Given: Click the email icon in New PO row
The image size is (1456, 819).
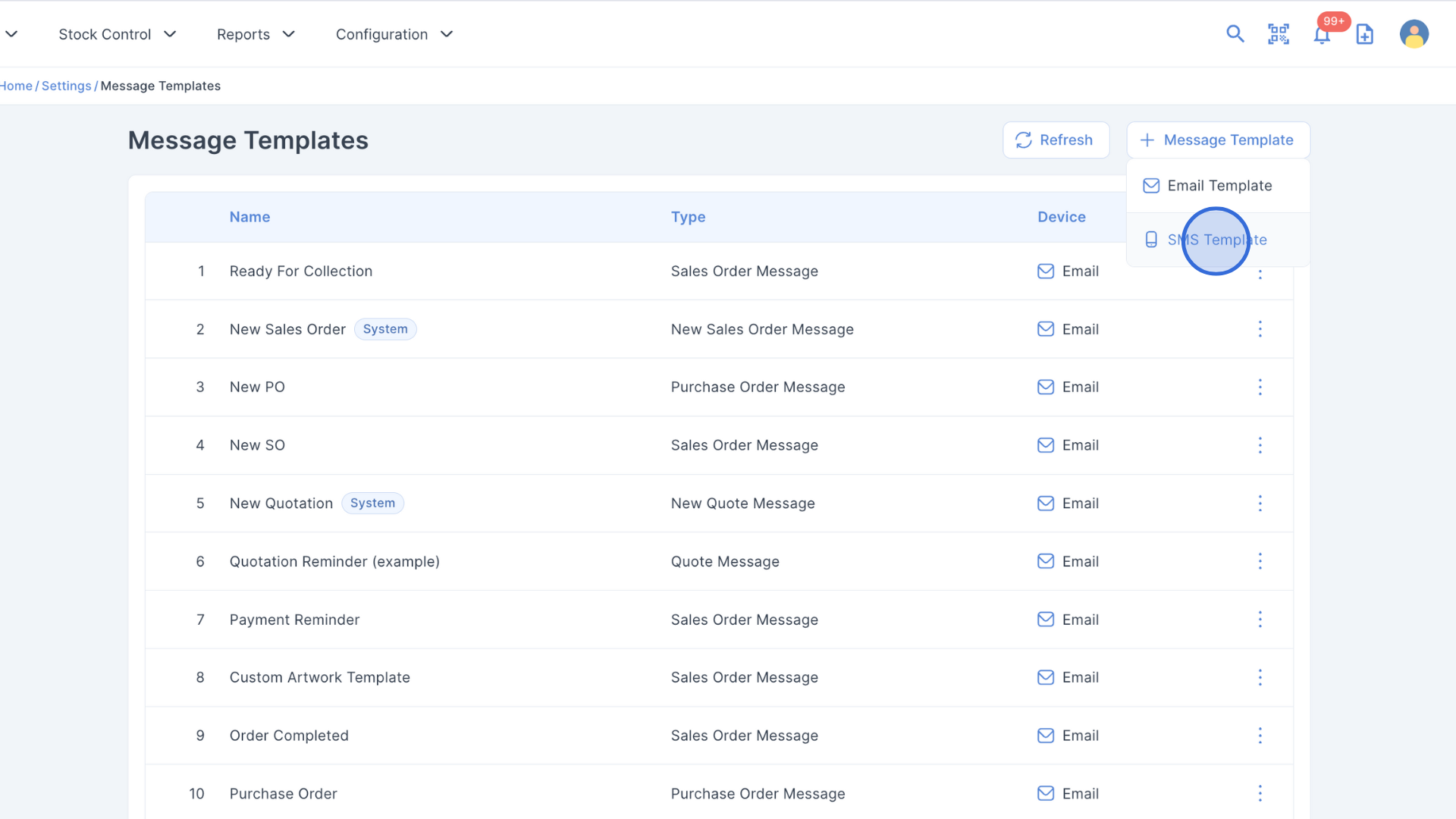Looking at the screenshot, I should click(x=1046, y=388).
